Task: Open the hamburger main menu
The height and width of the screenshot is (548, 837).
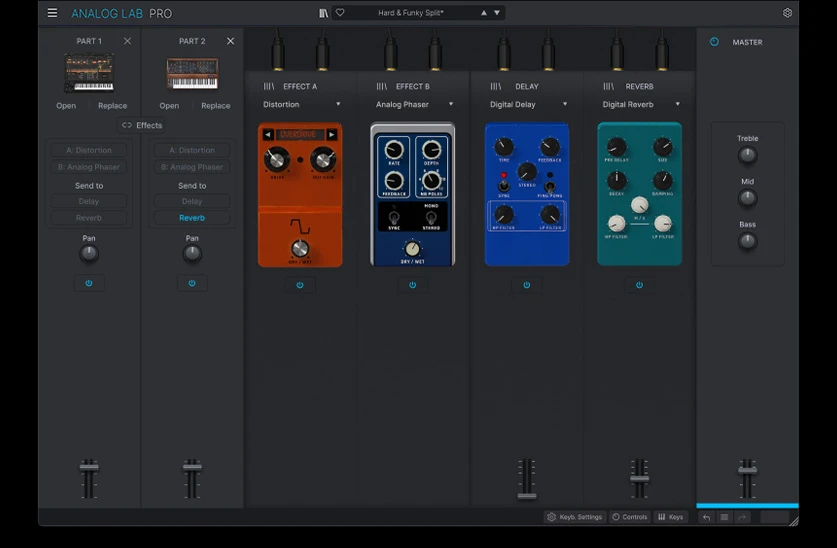Action: [52, 13]
